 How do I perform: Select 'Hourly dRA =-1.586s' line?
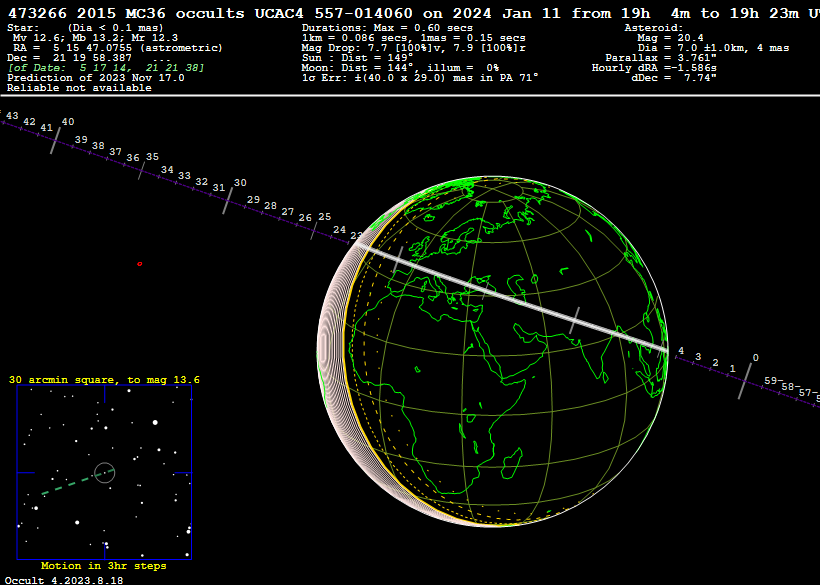click(x=654, y=67)
